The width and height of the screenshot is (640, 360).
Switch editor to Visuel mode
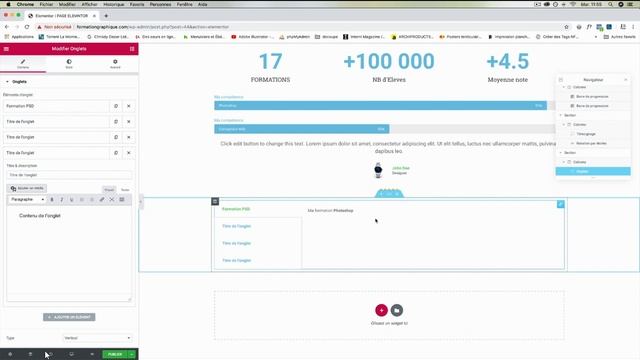(x=109, y=190)
